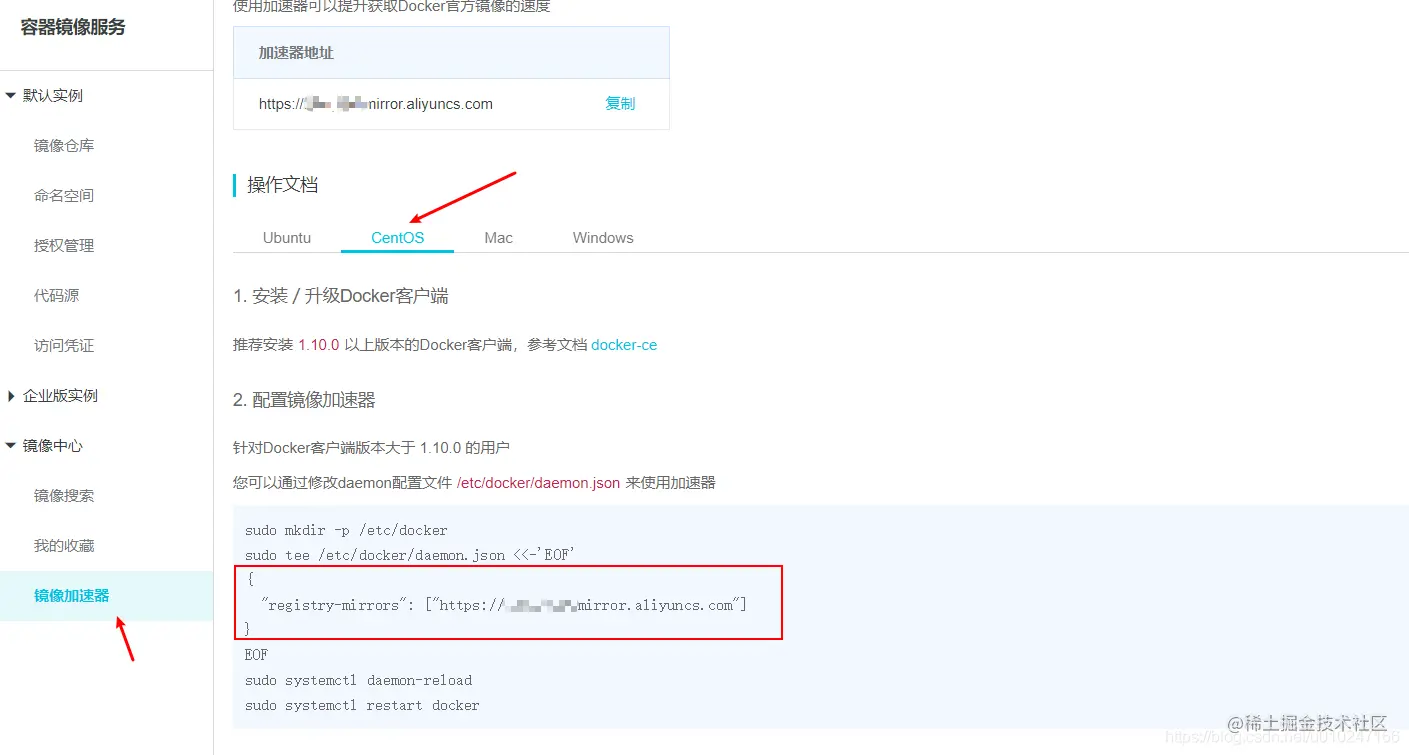
Task: Open 命名空间 in the sidebar
Action: pyautogui.click(x=62, y=195)
